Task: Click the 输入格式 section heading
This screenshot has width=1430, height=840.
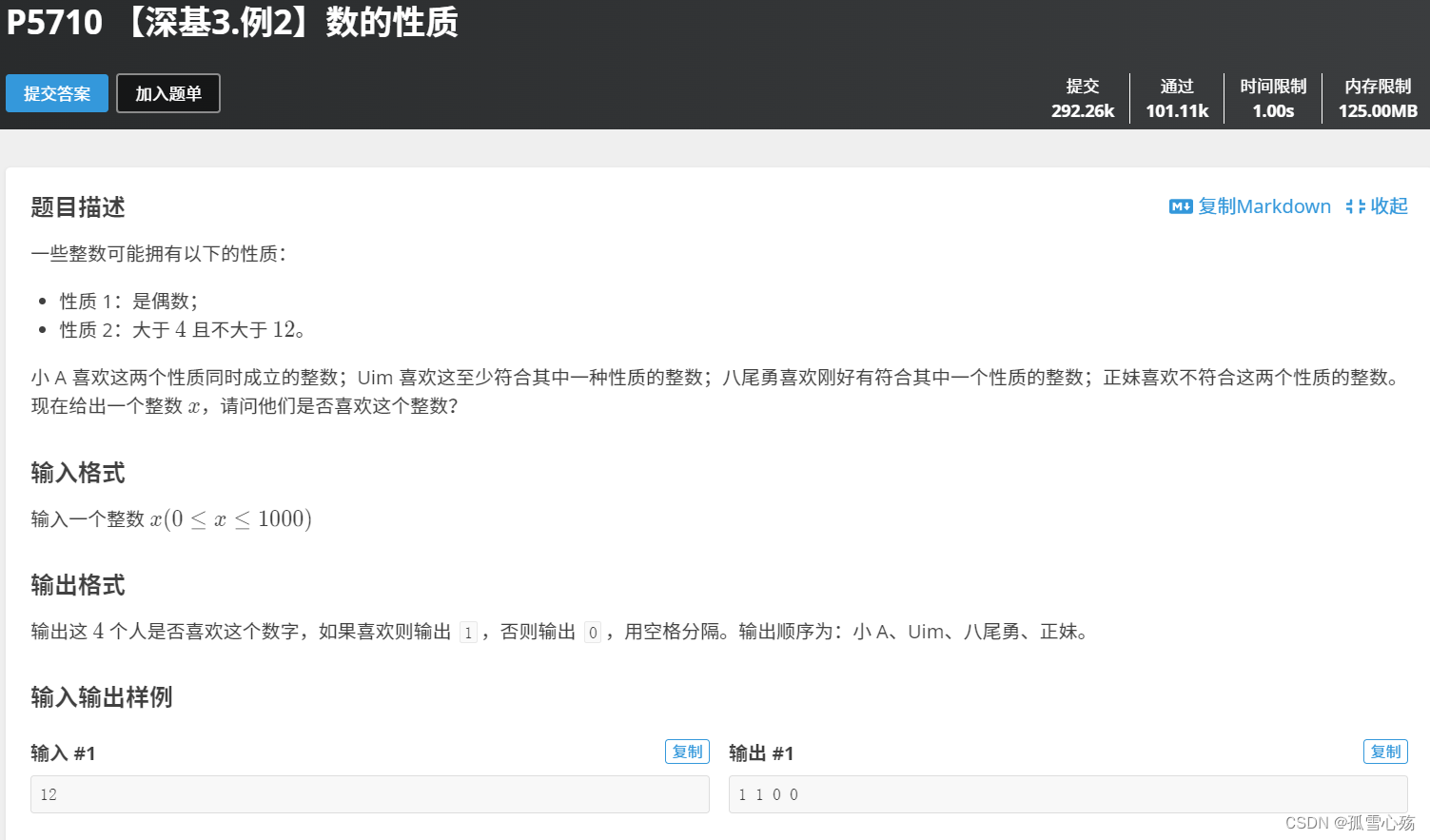Action: tap(78, 473)
